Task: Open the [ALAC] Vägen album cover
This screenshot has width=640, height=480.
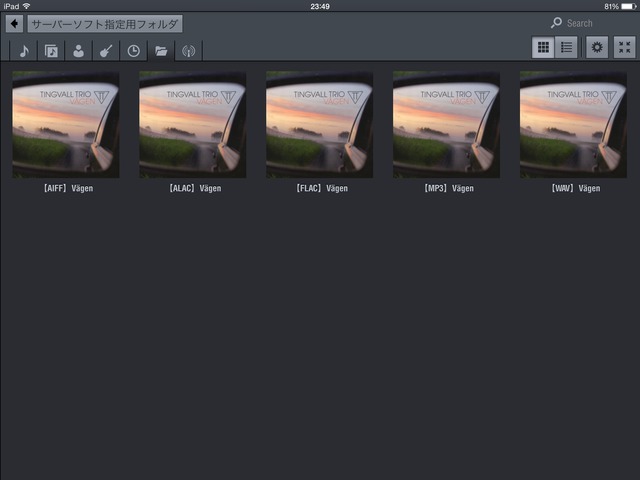Action: pos(193,125)
